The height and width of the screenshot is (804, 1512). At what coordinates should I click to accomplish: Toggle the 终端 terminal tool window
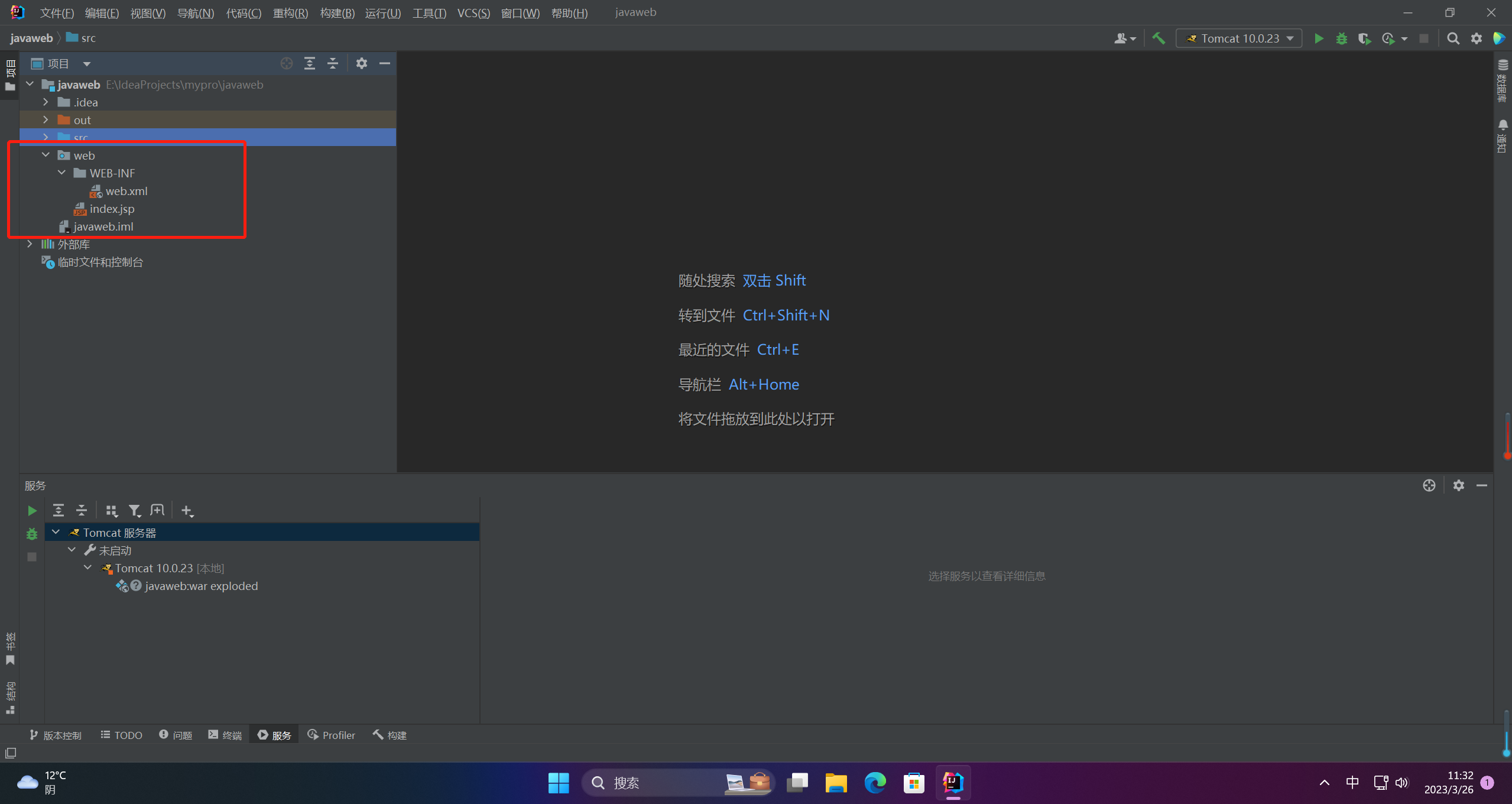point(225,735)
